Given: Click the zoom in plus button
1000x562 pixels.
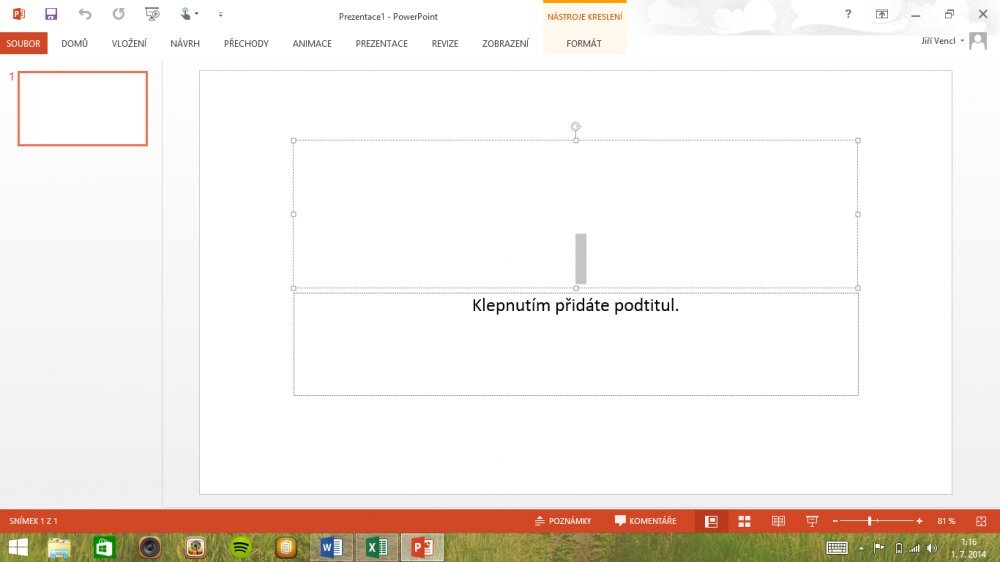Looking at the screenshot, I should [919, 521].
